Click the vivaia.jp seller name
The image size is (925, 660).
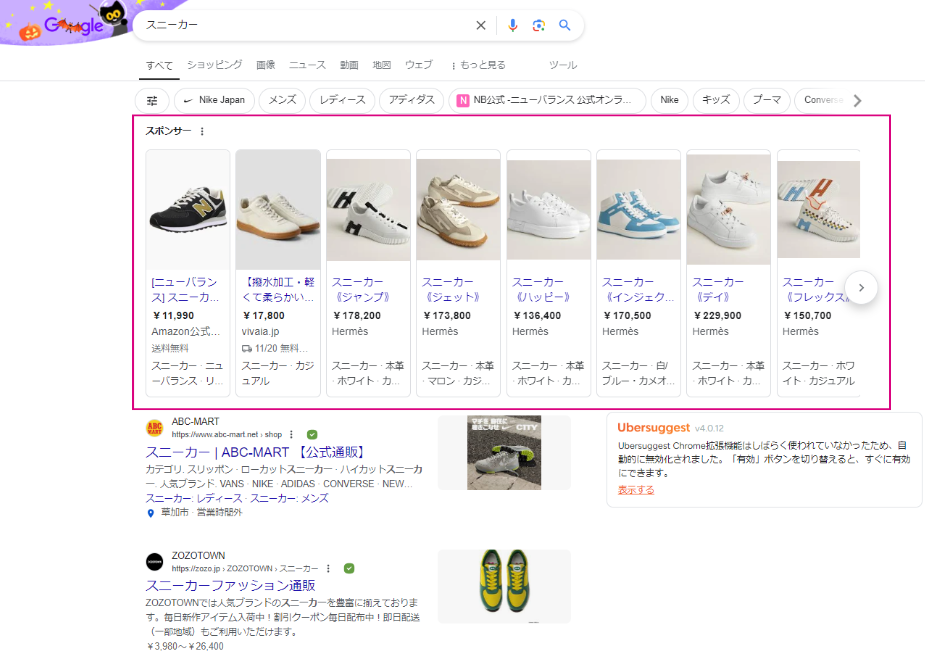click(x=260, y=331)
